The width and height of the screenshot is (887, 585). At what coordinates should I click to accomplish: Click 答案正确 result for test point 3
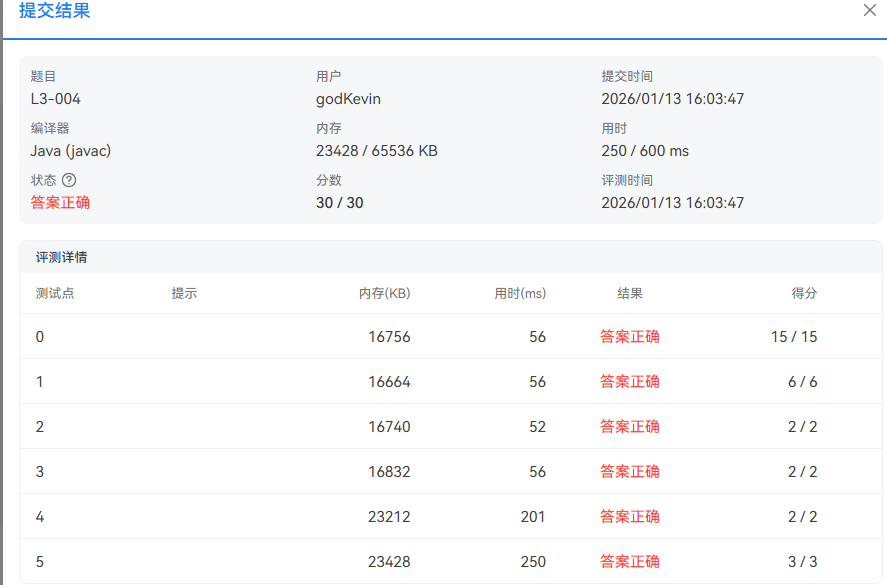pyautogui.click(x=630, y=472)
